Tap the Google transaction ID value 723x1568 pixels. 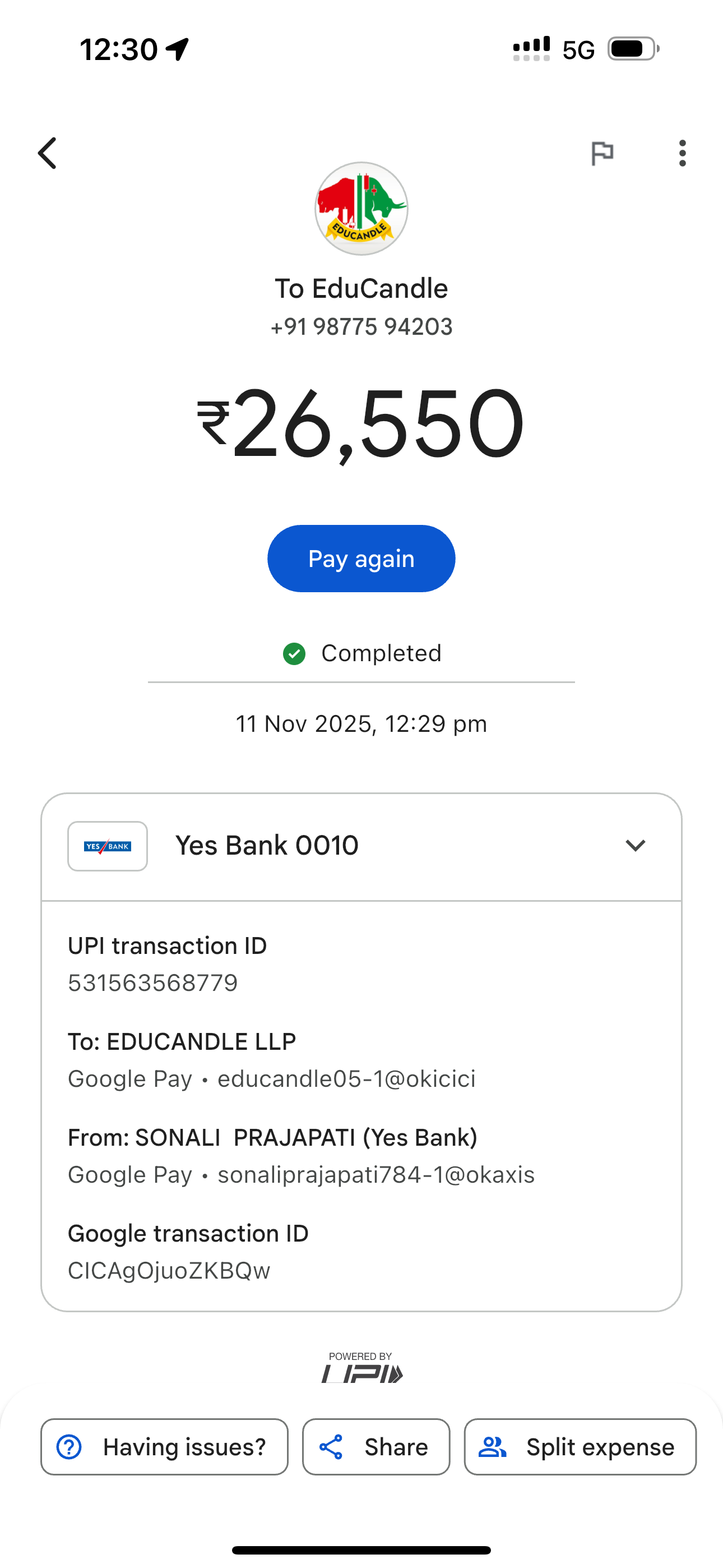[x=169, y=1270]
